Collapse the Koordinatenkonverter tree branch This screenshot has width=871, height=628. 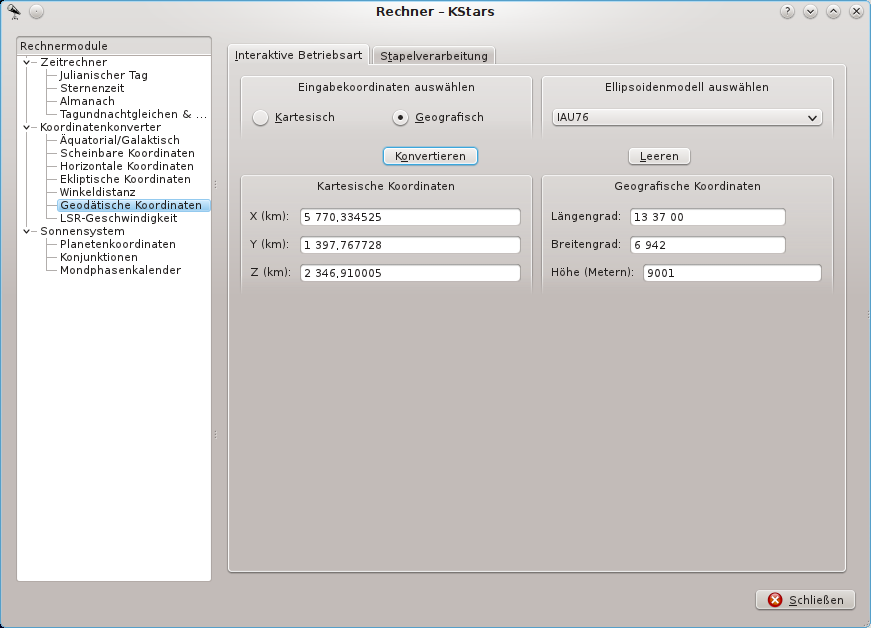click(26, 127)
